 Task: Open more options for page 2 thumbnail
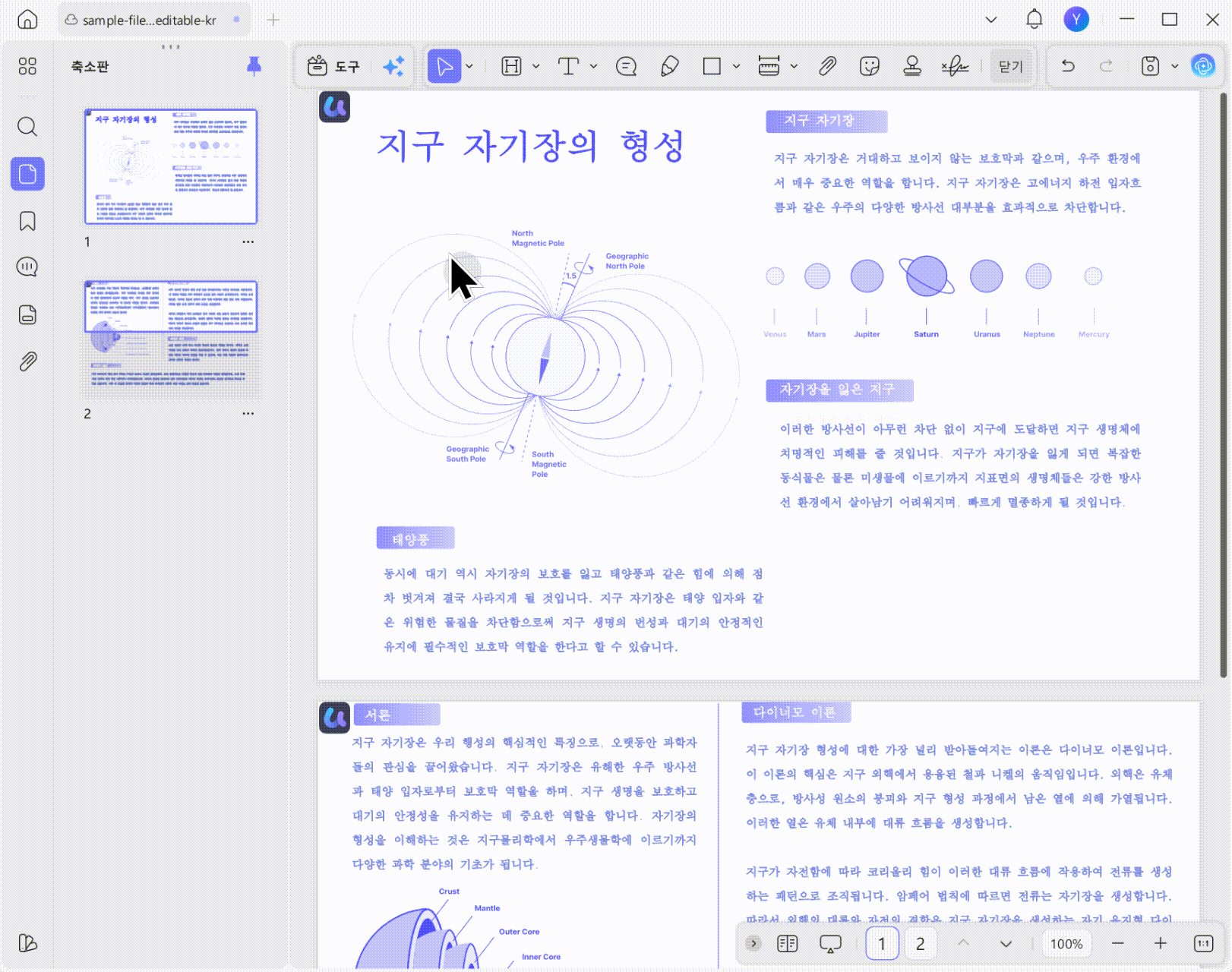248,413
